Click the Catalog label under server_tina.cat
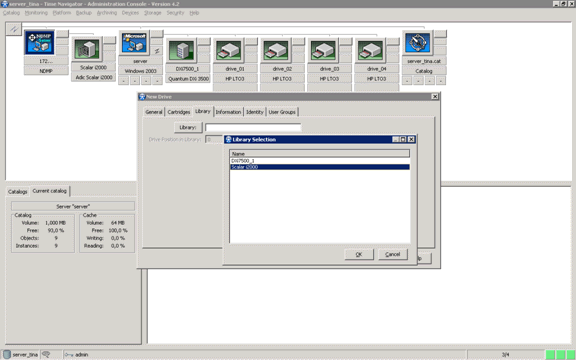This screenshot has width=577, height=361. (424, 71)
